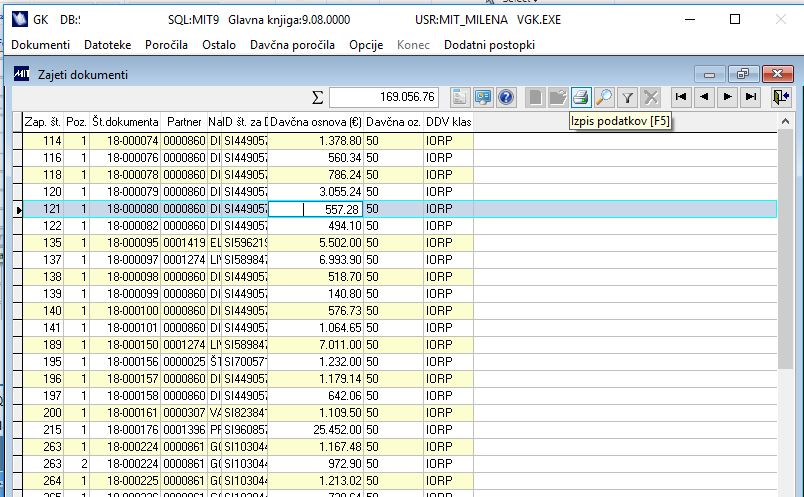This screenshot has height=497, width=804.
Task: Select the row with document 18-000095
Action: tap(125, 242)
